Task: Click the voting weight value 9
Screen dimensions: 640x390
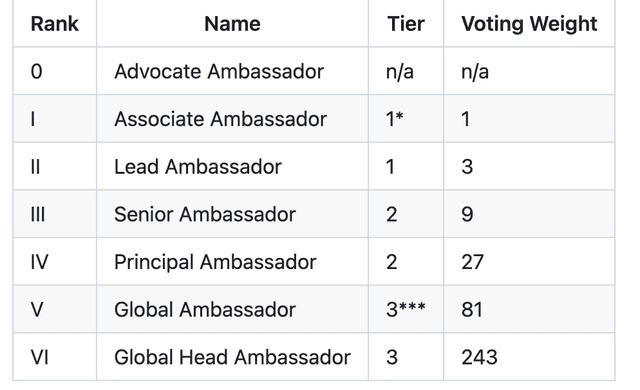Action: (x=467, y=214)
